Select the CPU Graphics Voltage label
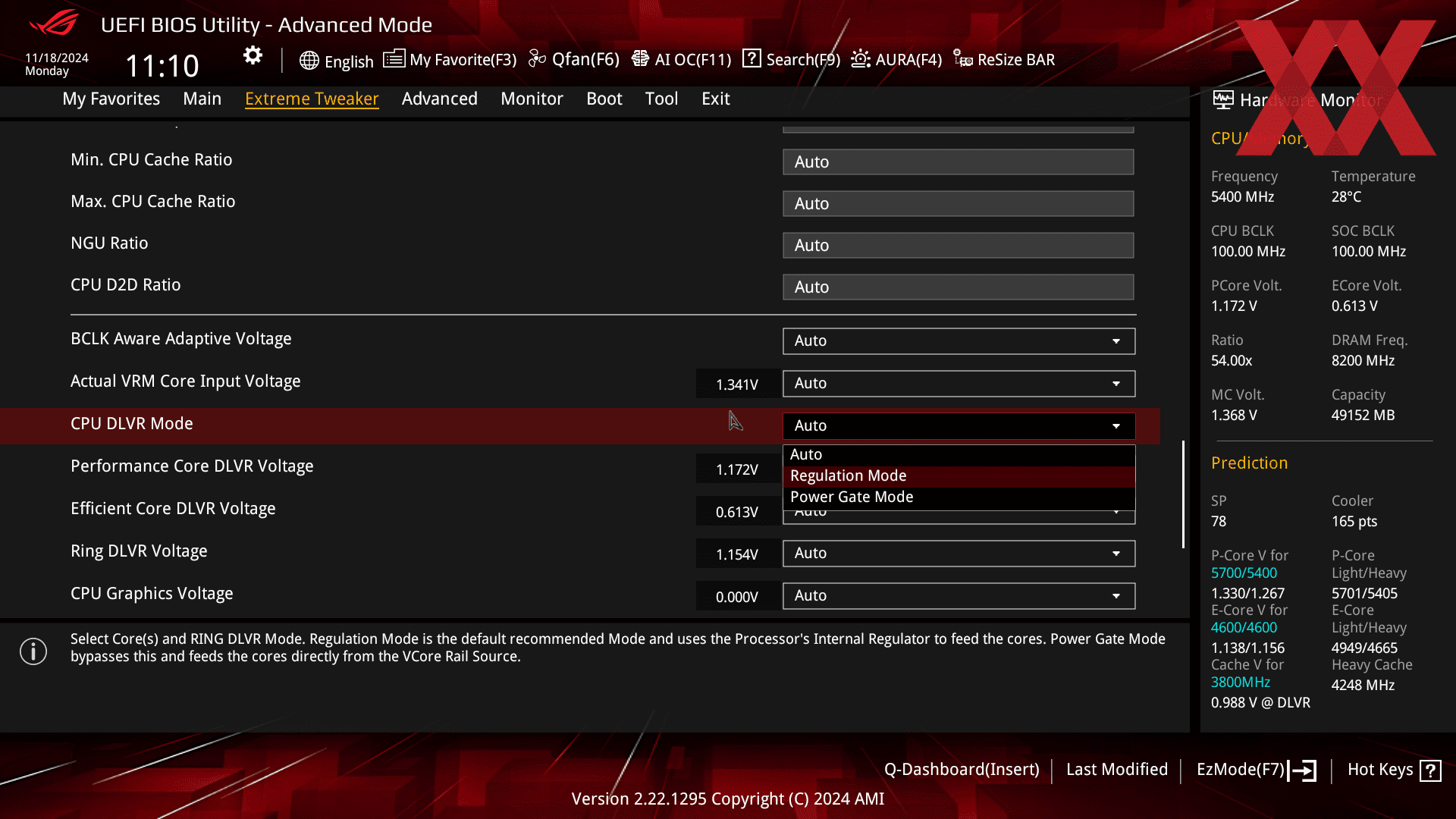The height and width of the screenshot is (819, 1456). click(152, 594)
